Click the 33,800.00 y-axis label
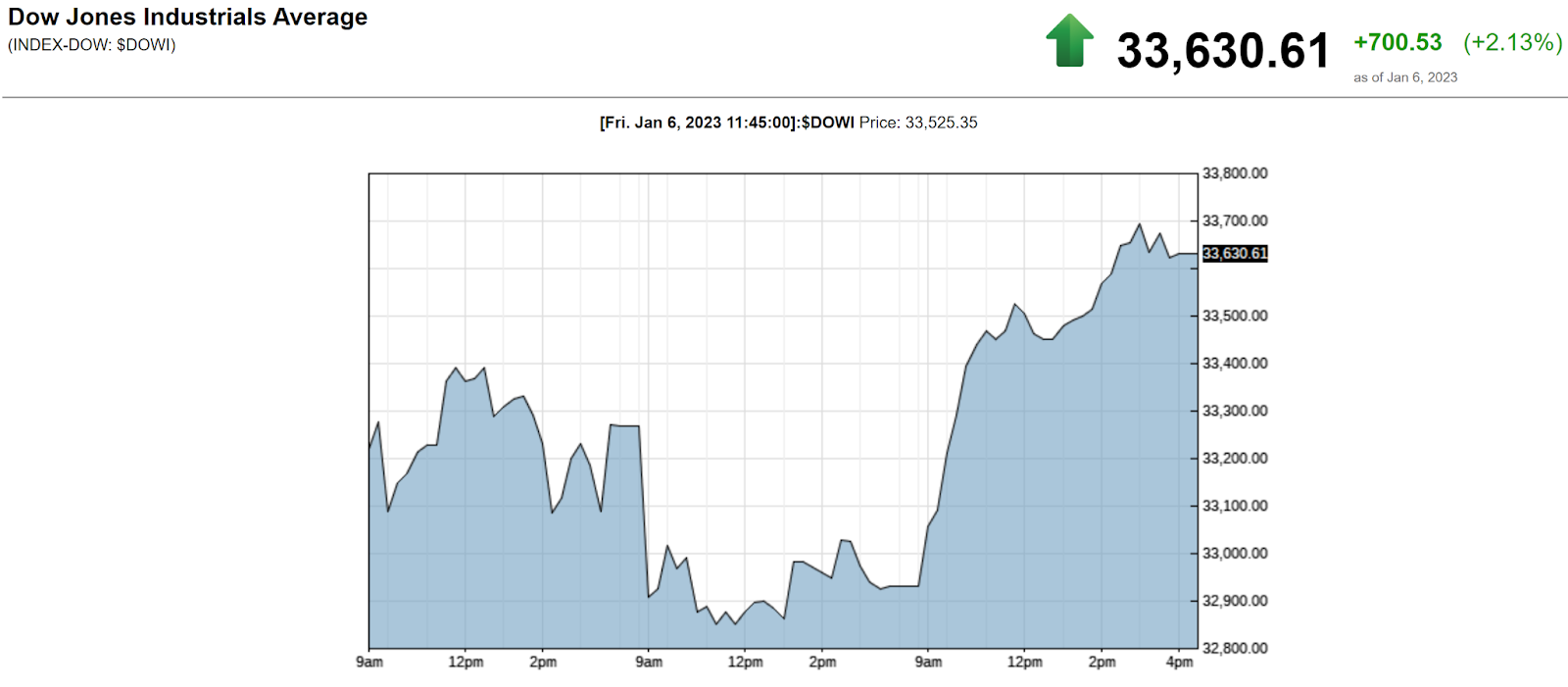Screen dimensions: 1568x687 tap(1235, 173)
